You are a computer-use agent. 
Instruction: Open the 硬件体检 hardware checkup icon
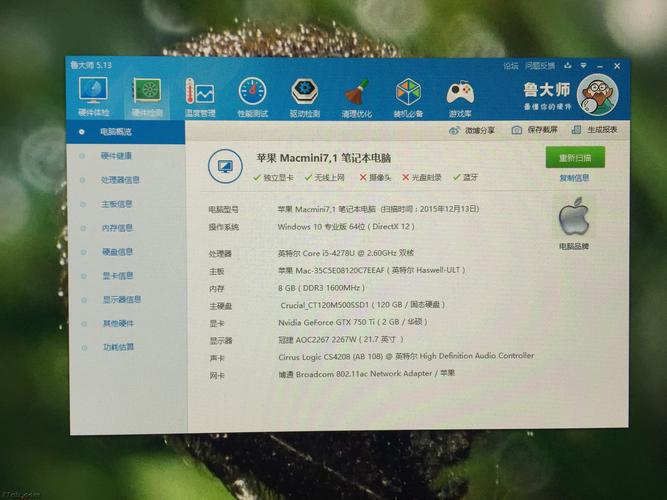tap(94, 97)
